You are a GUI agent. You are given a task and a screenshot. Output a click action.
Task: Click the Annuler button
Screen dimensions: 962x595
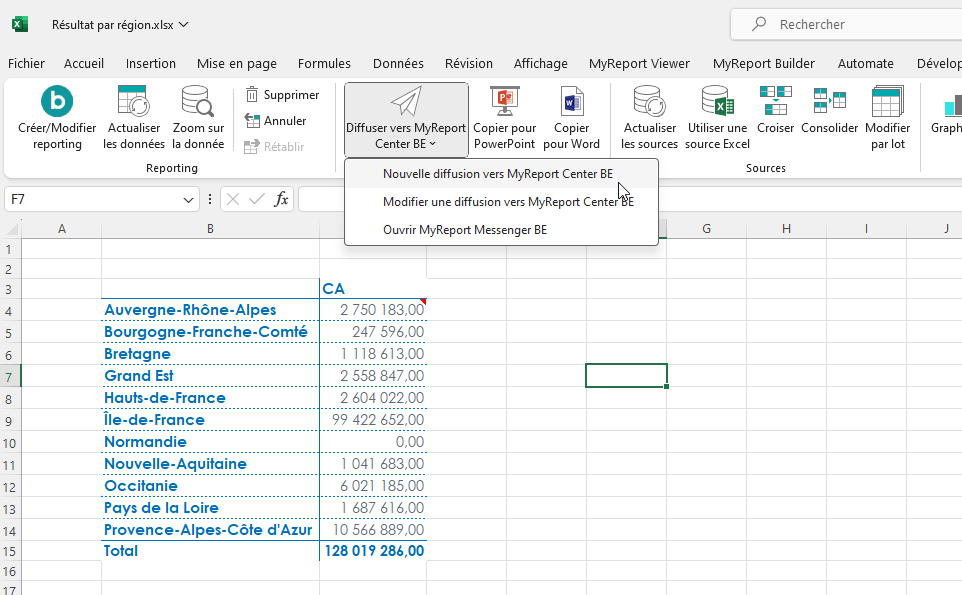tap(276, 121)
